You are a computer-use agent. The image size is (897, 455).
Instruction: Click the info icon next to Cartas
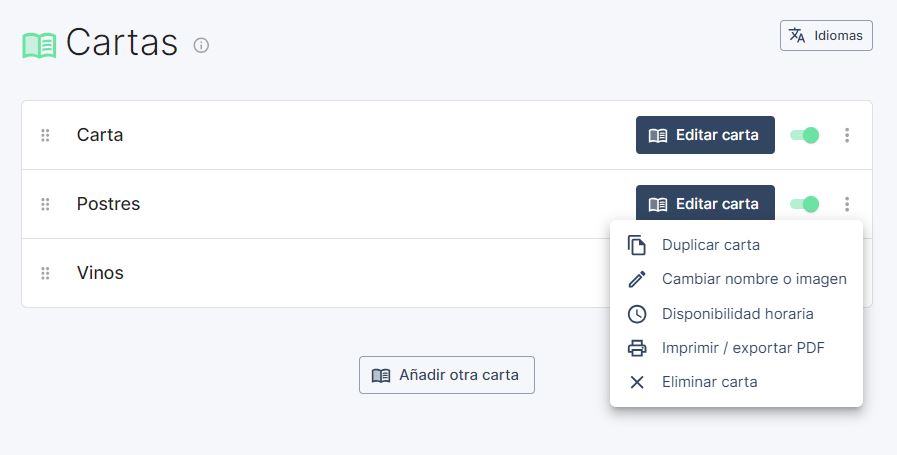click(201, 45)
